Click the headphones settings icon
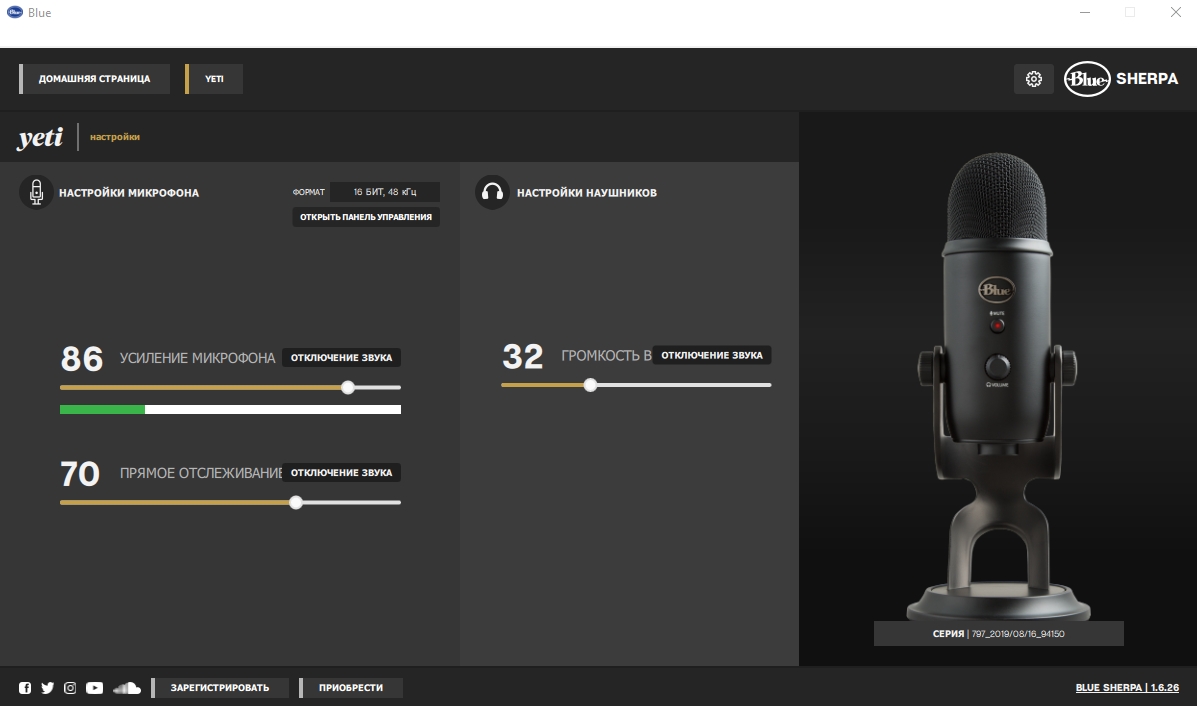The image size is (1197, 706). tap(492, 192)
